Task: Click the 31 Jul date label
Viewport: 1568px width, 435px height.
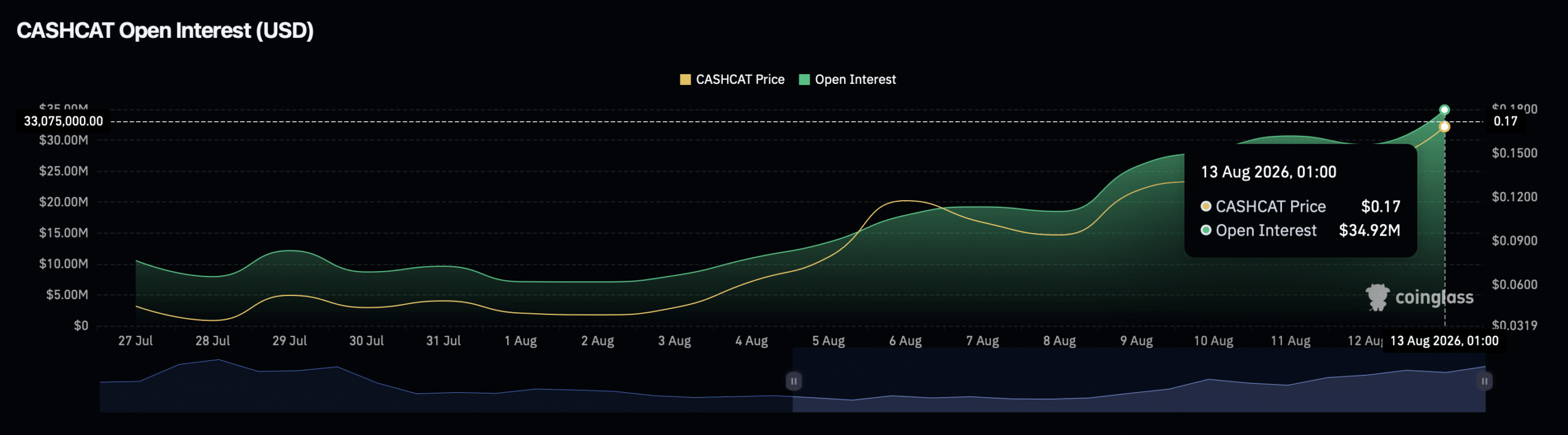Action: [x=443, y=341]
